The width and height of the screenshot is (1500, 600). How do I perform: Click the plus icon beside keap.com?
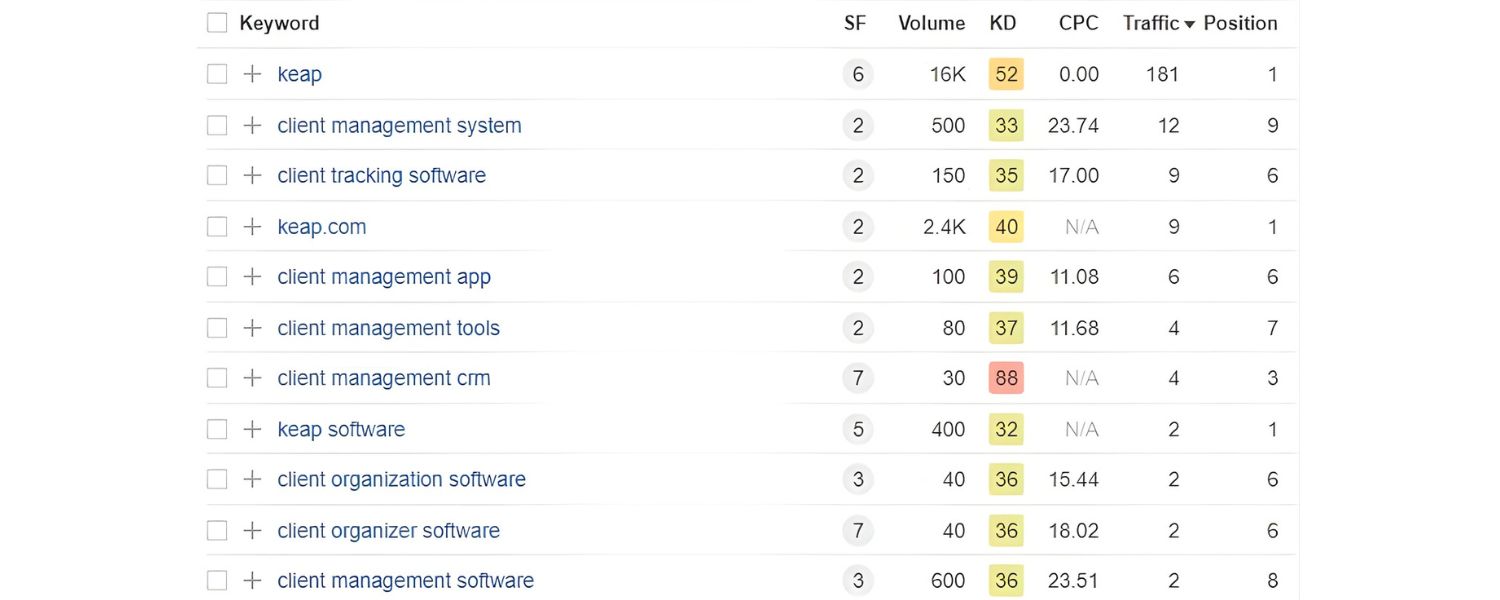(x=251, y=226)
